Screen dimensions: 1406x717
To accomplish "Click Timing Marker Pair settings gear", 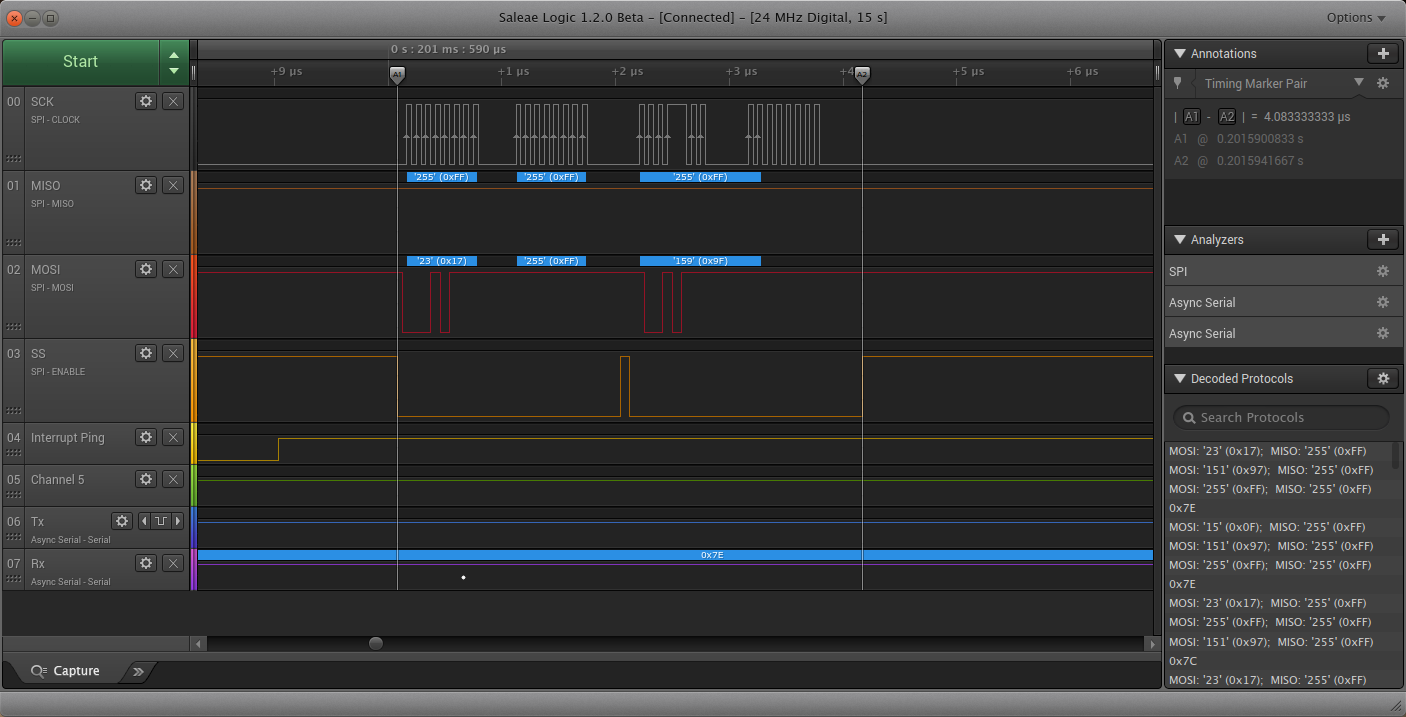I will pos(1382,84).
